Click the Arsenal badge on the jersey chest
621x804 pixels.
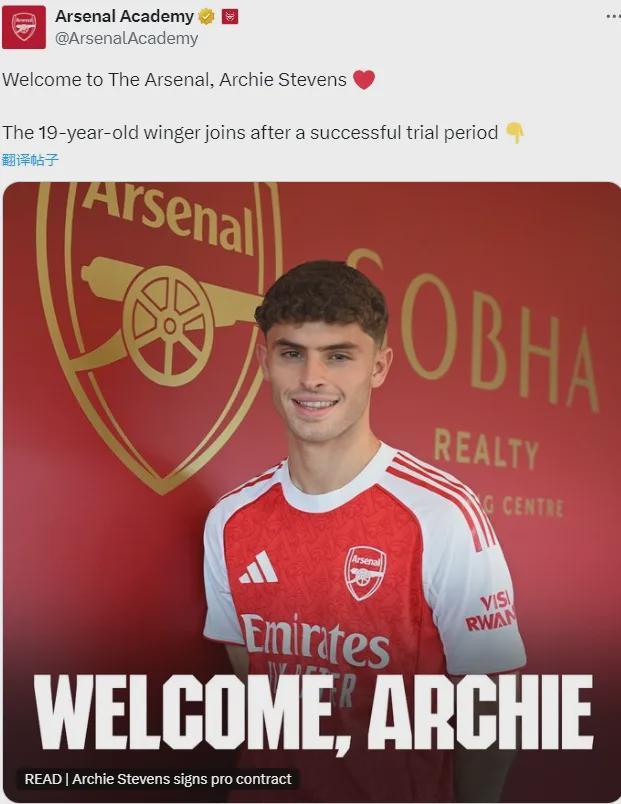pos(365,572)
